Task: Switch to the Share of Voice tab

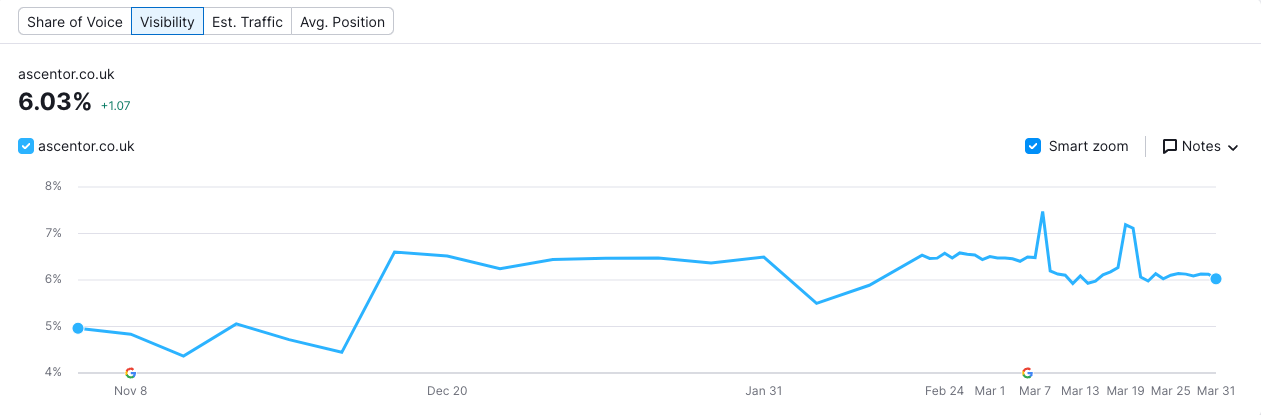Action: click(75, 21)
